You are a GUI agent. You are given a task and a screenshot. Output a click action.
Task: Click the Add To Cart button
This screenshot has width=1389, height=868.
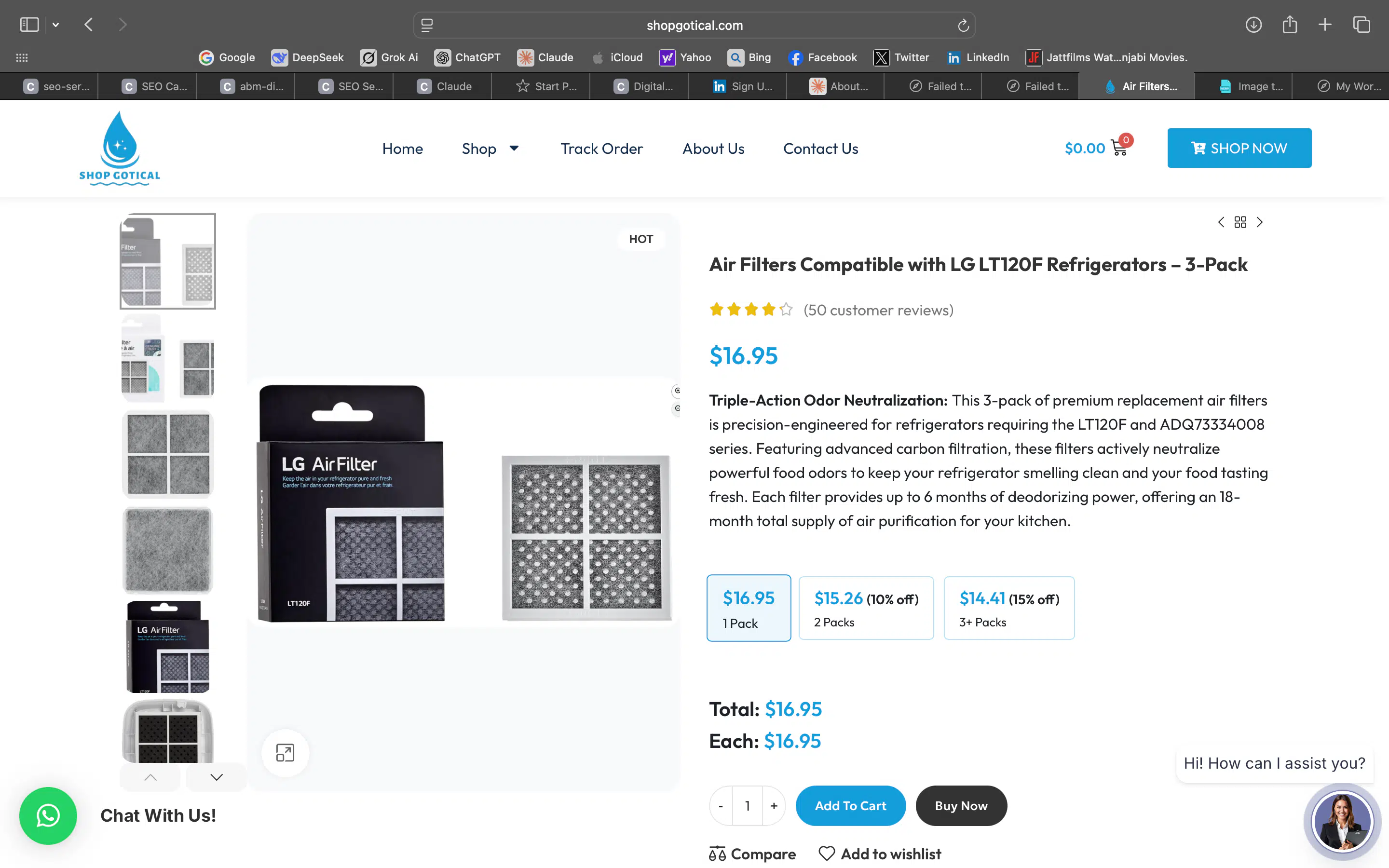pos(851,805)
